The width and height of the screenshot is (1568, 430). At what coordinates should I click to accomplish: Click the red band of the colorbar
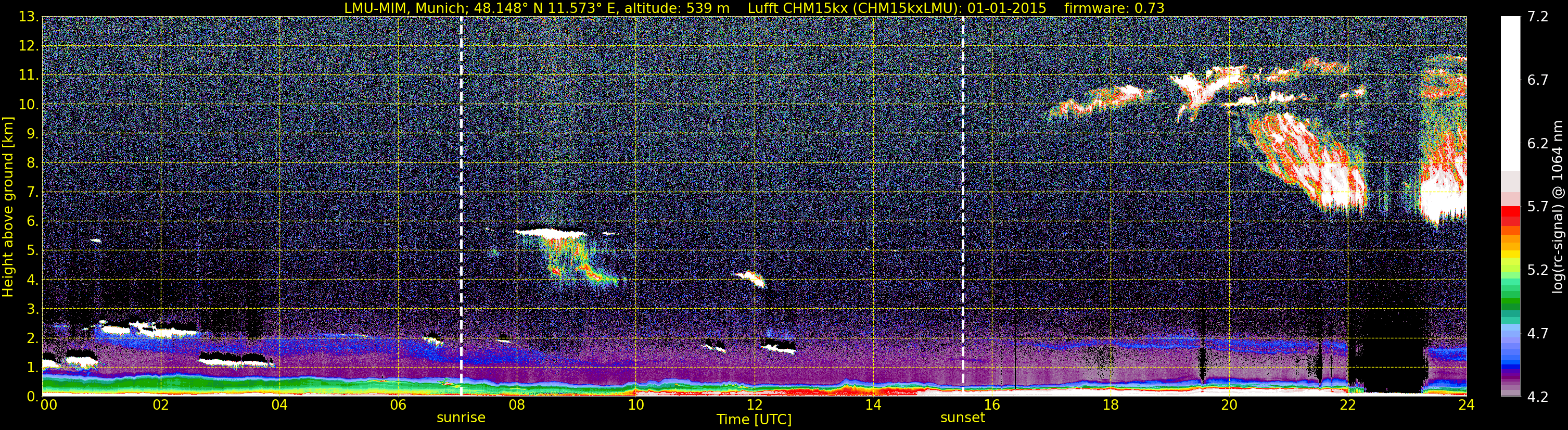click(x=1510, y=216)
